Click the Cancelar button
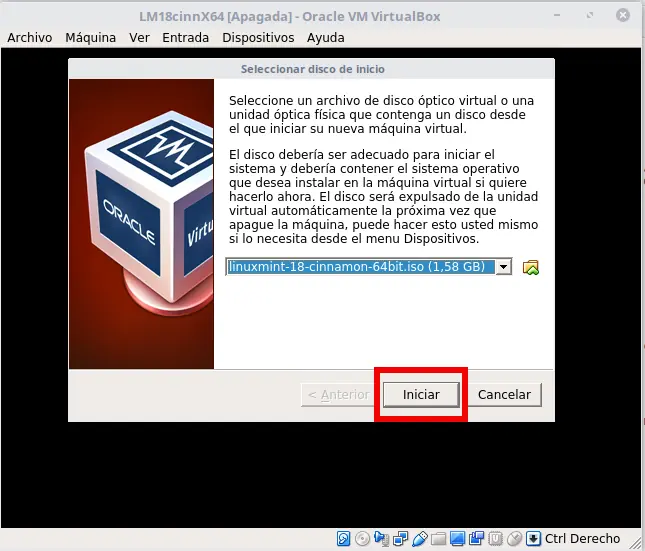The height and width of the screenshot is (551, 645). click(504, 395)
